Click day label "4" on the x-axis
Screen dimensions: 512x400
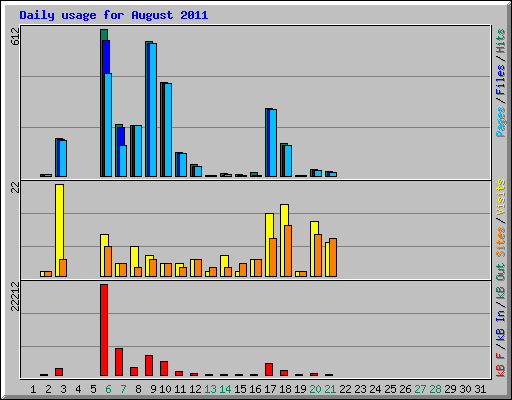tap(78, 389)
